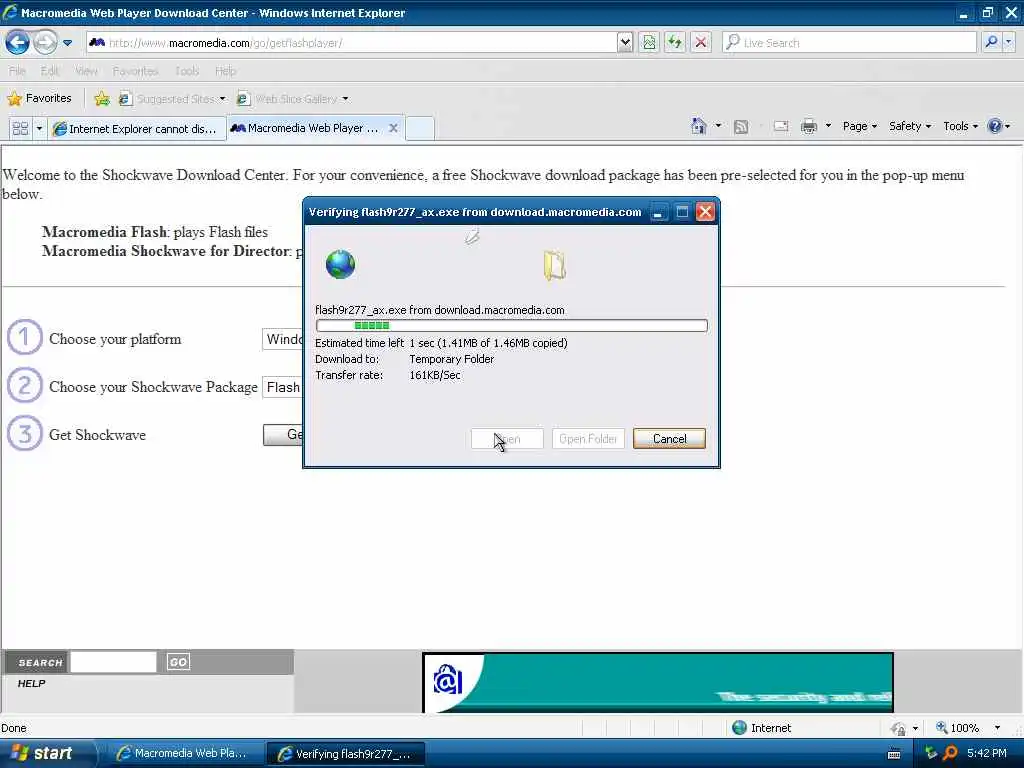Image resolution: width=1024 pixels, height=768 pixels.
Task: Click the Home page icon
Action: pos(699,126)
